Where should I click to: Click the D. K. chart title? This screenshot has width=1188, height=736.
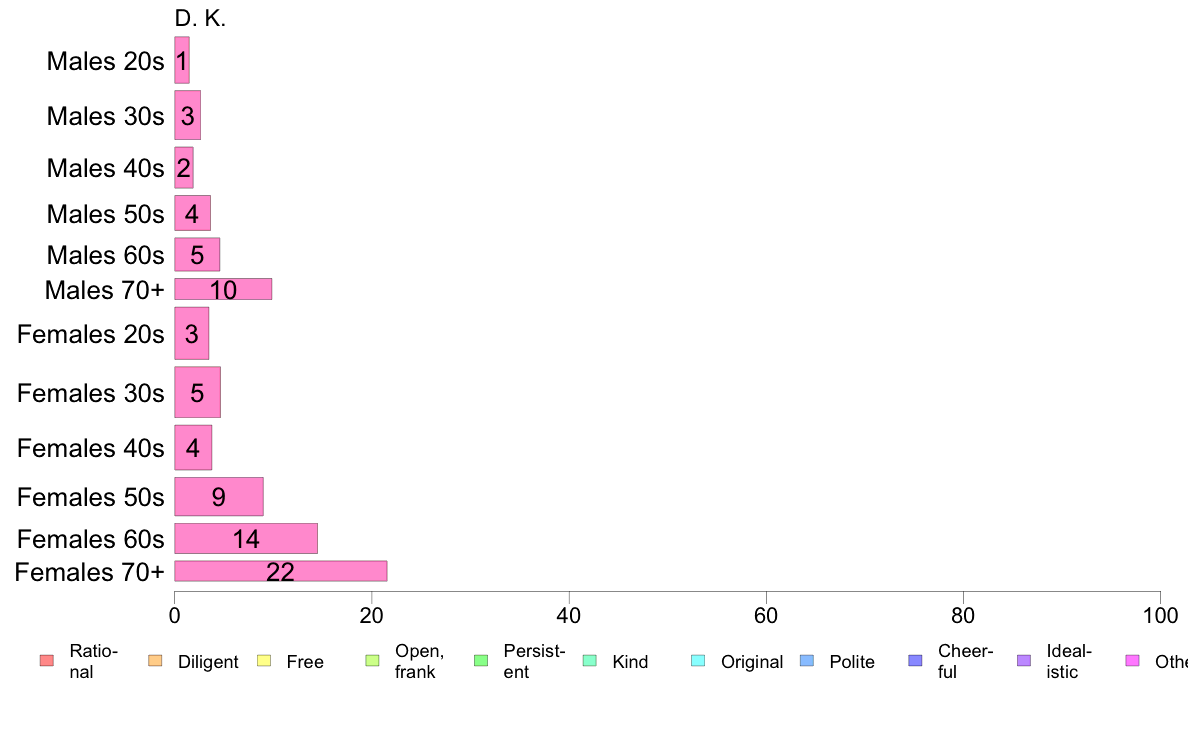pyautogui.click(x=200, y=18)
